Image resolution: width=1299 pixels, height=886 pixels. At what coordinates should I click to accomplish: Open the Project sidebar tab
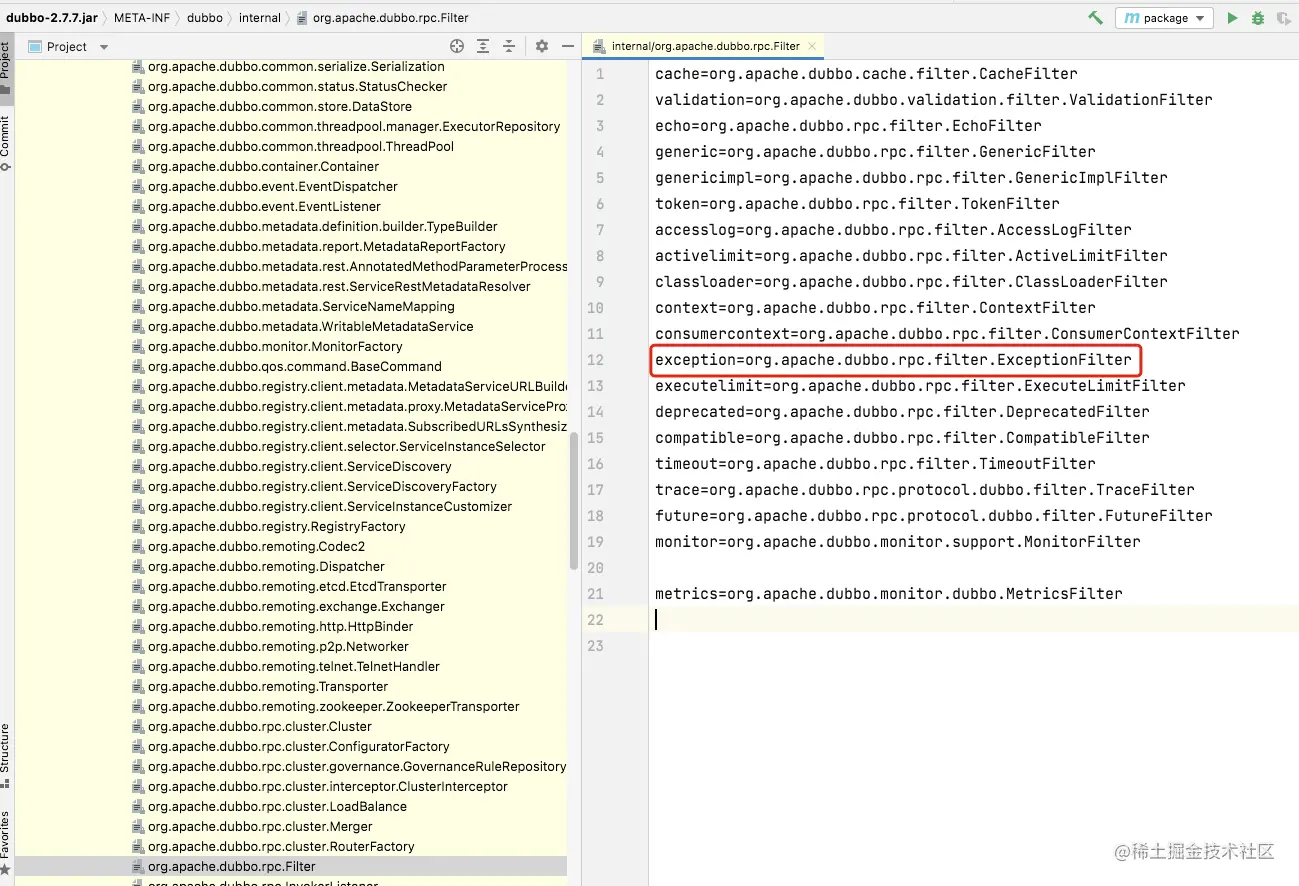6,68
